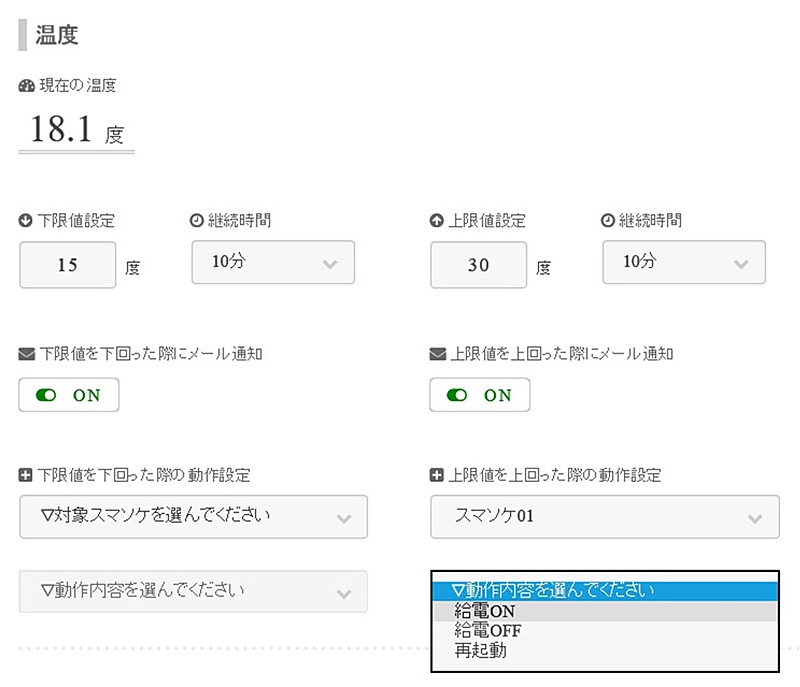Click the down-arrow icon next to 下限値設定
The width and height of the screenshot is (800, 687).
25,221
